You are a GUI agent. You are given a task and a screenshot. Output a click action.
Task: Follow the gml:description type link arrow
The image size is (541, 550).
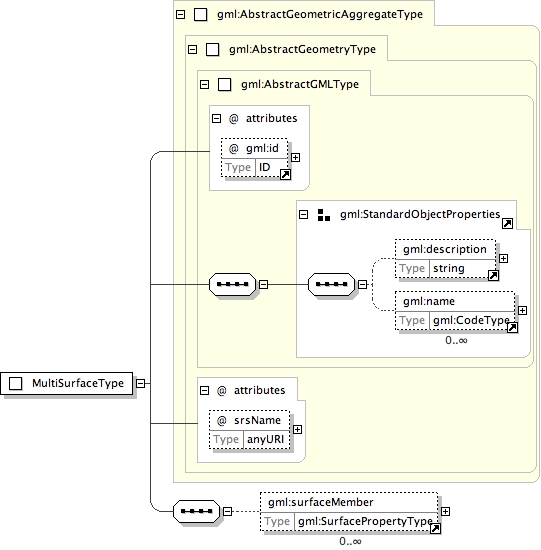point(493,275)
